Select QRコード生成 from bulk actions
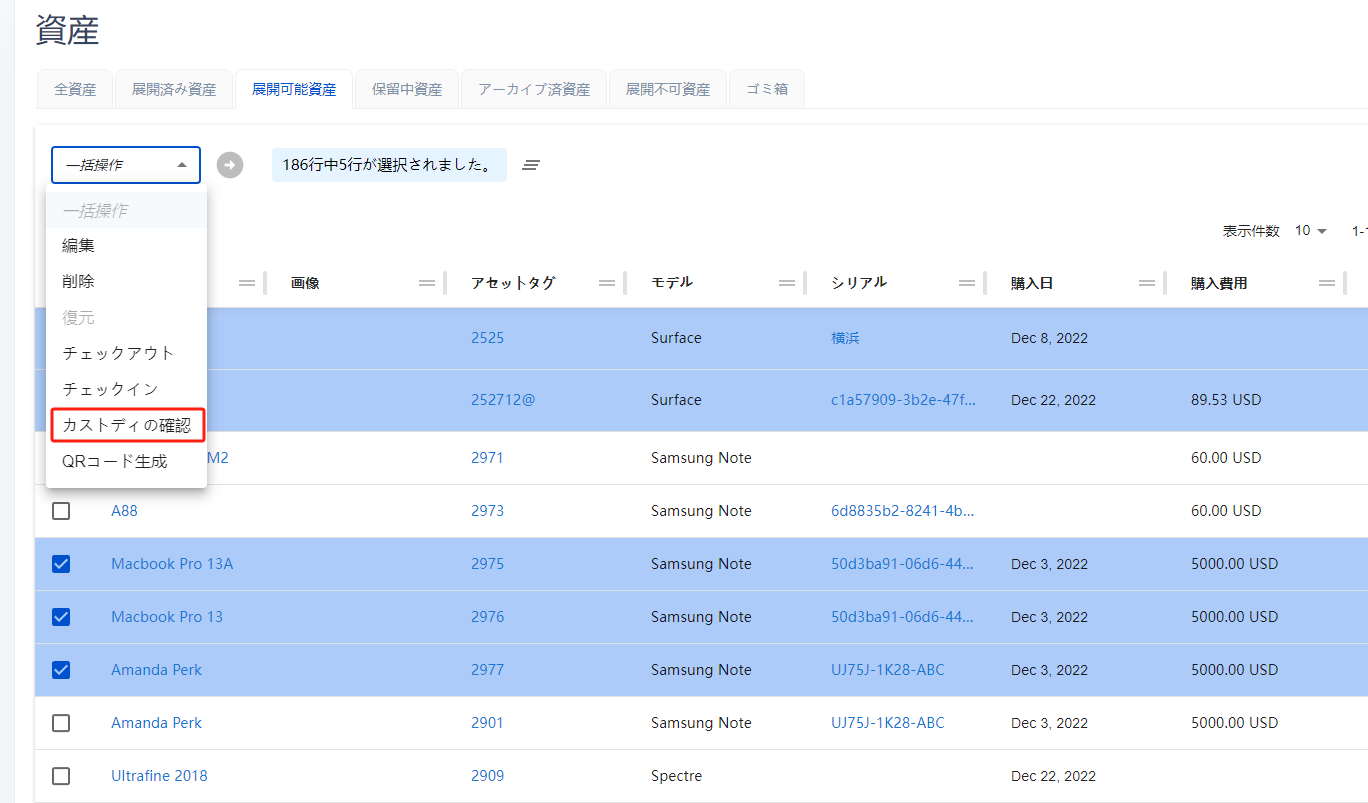The image size is (1368, 803). coord(115,461)
